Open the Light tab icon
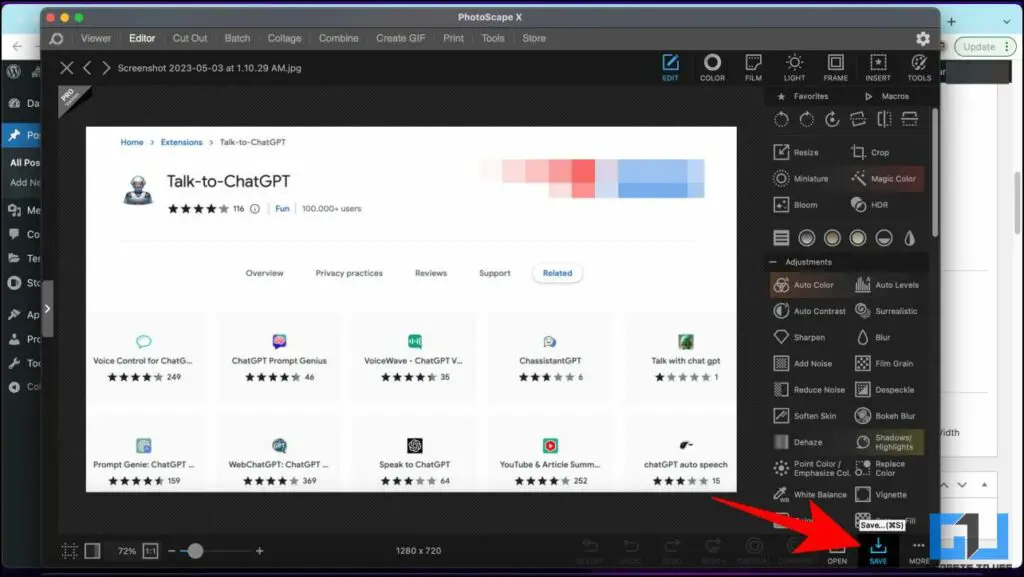Image resolution: width=1024 pixels, height=577 pixels. [794, 68]
